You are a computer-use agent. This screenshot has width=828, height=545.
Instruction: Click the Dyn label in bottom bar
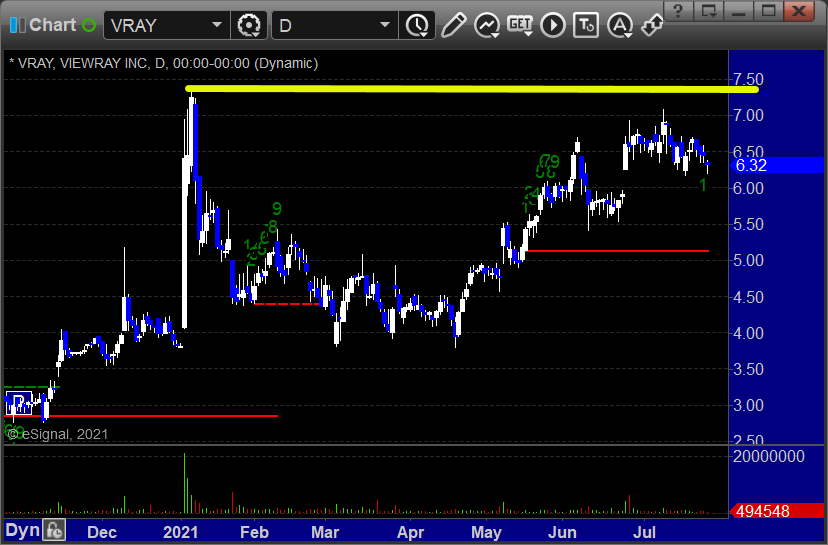pyautogui.click(x=22, y=530)
